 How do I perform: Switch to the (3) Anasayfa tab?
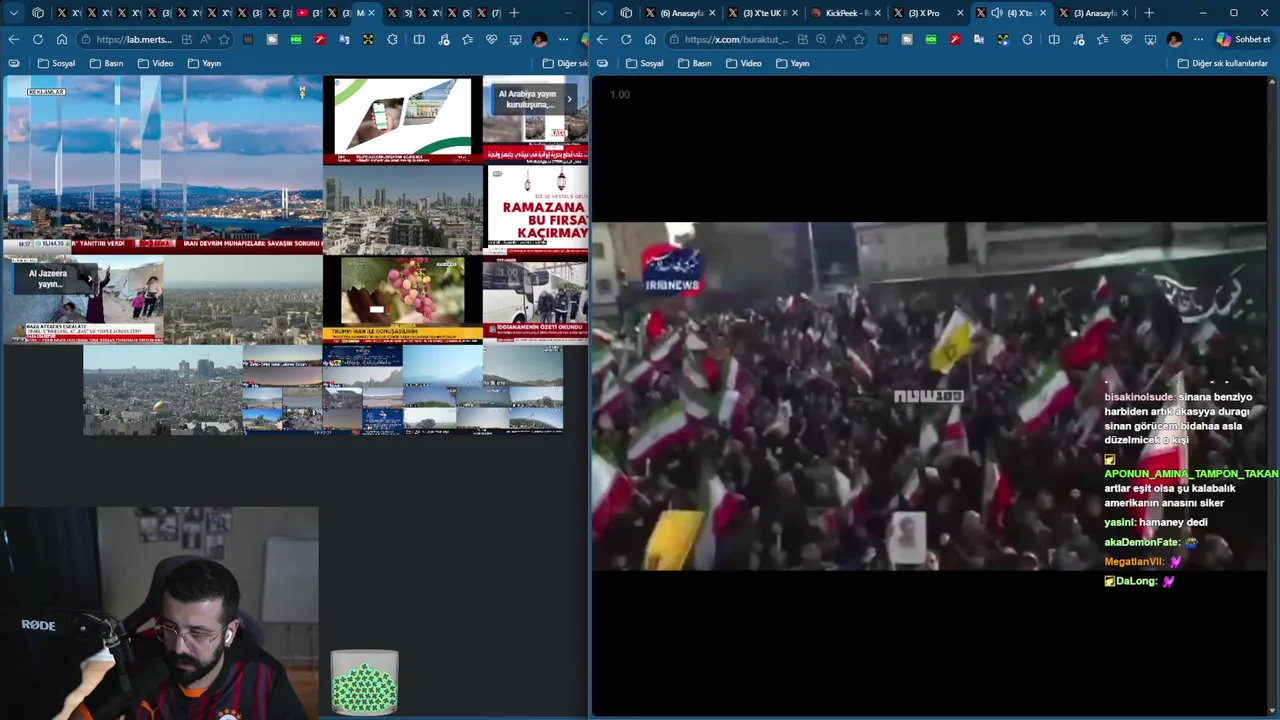point(1092,13)
